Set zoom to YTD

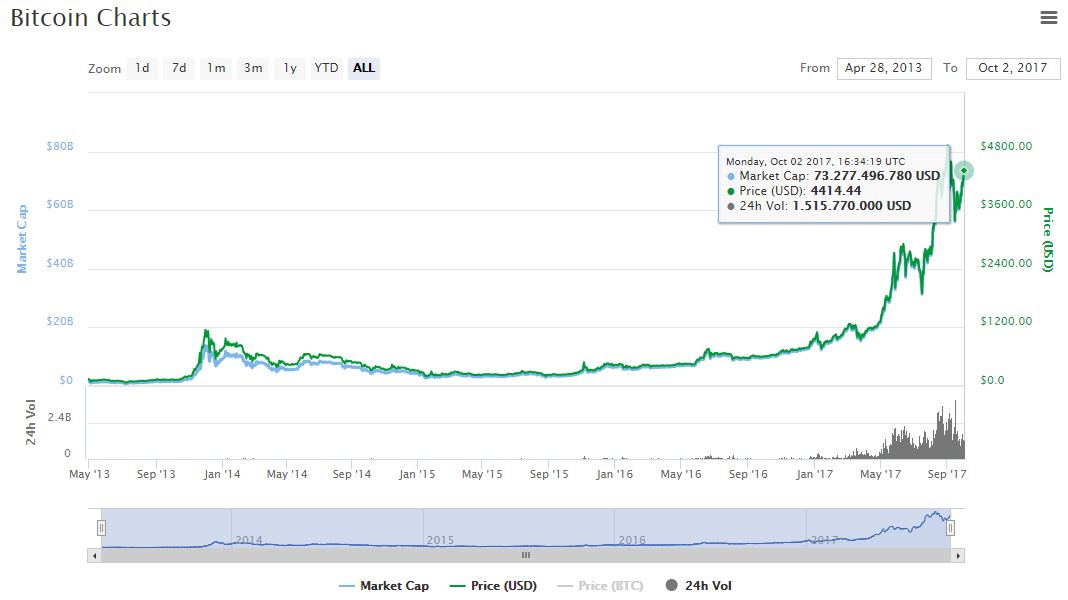[x=326, y=68]
